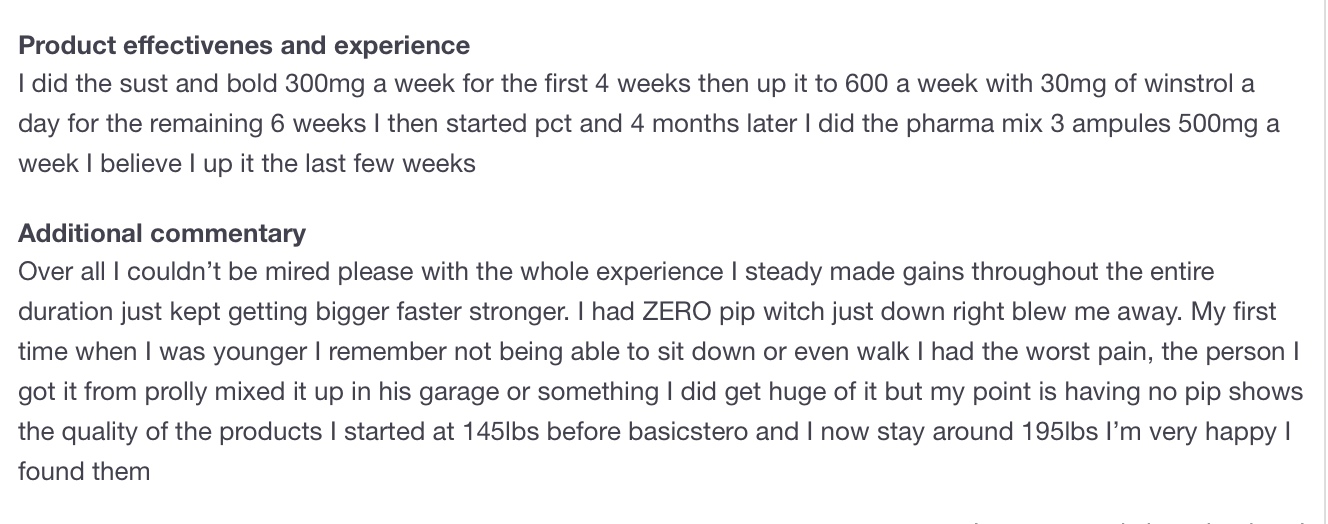Click the word 'ZERO' in the commentary
The height and width of the screenshot is (524, 1328).
point(679,311)
